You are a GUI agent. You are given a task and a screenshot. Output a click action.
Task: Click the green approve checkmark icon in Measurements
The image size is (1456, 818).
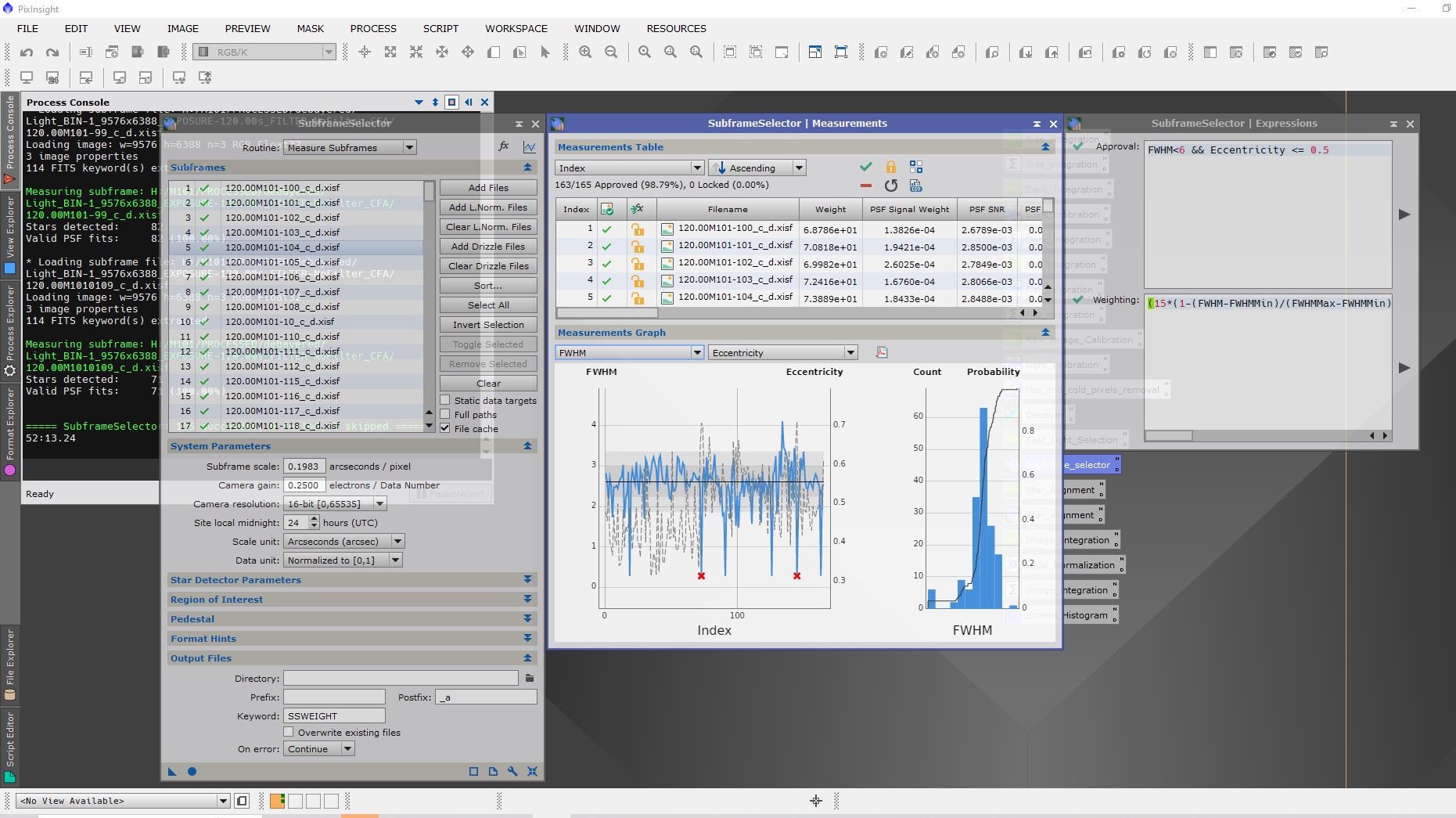coord(865,167)
